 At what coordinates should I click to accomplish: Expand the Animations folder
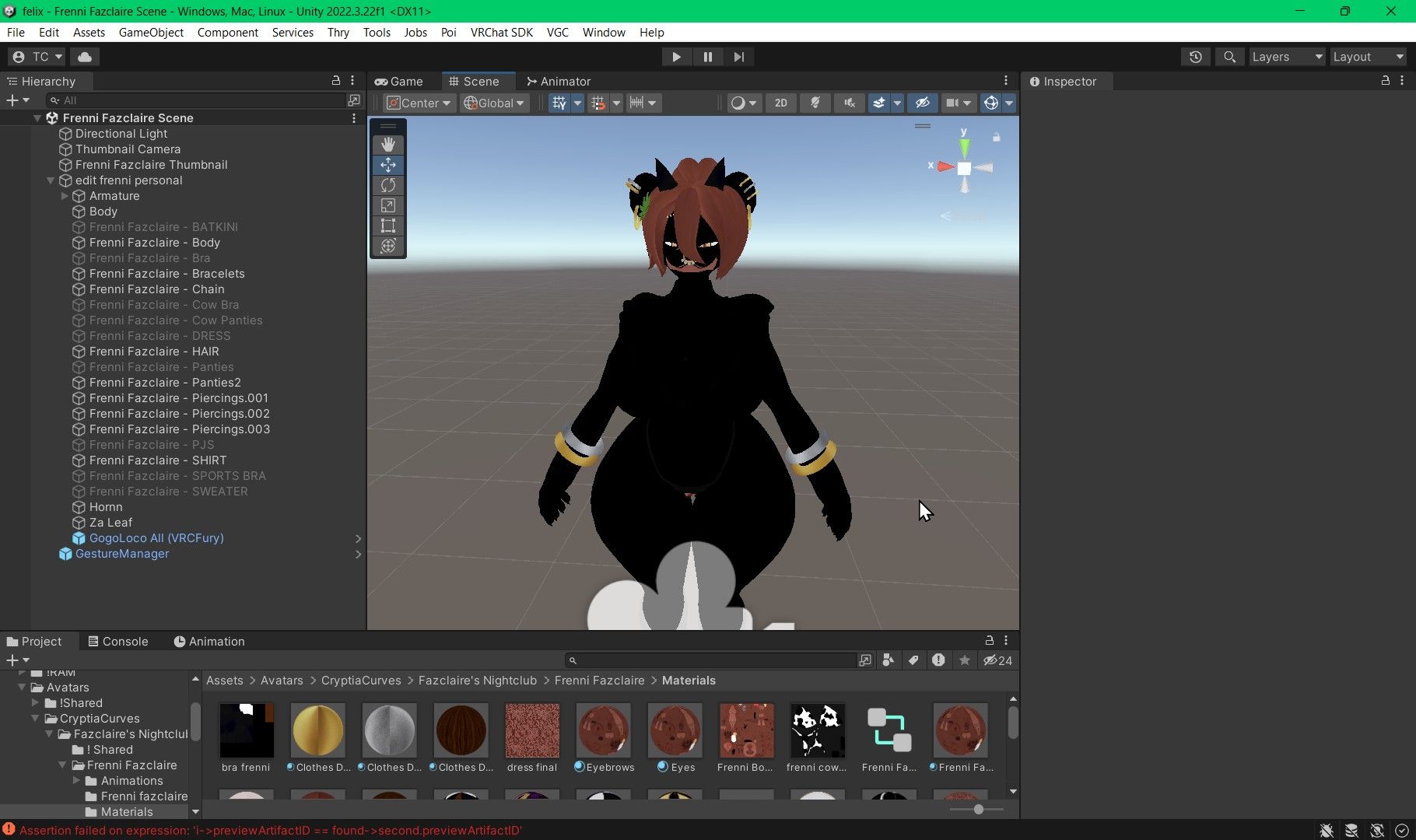[76, 781]
